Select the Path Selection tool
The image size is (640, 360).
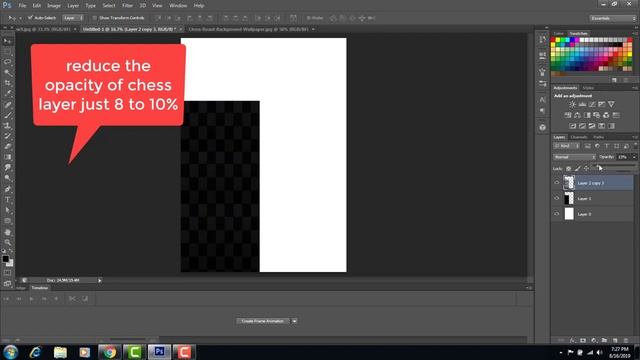pos(7,210)
